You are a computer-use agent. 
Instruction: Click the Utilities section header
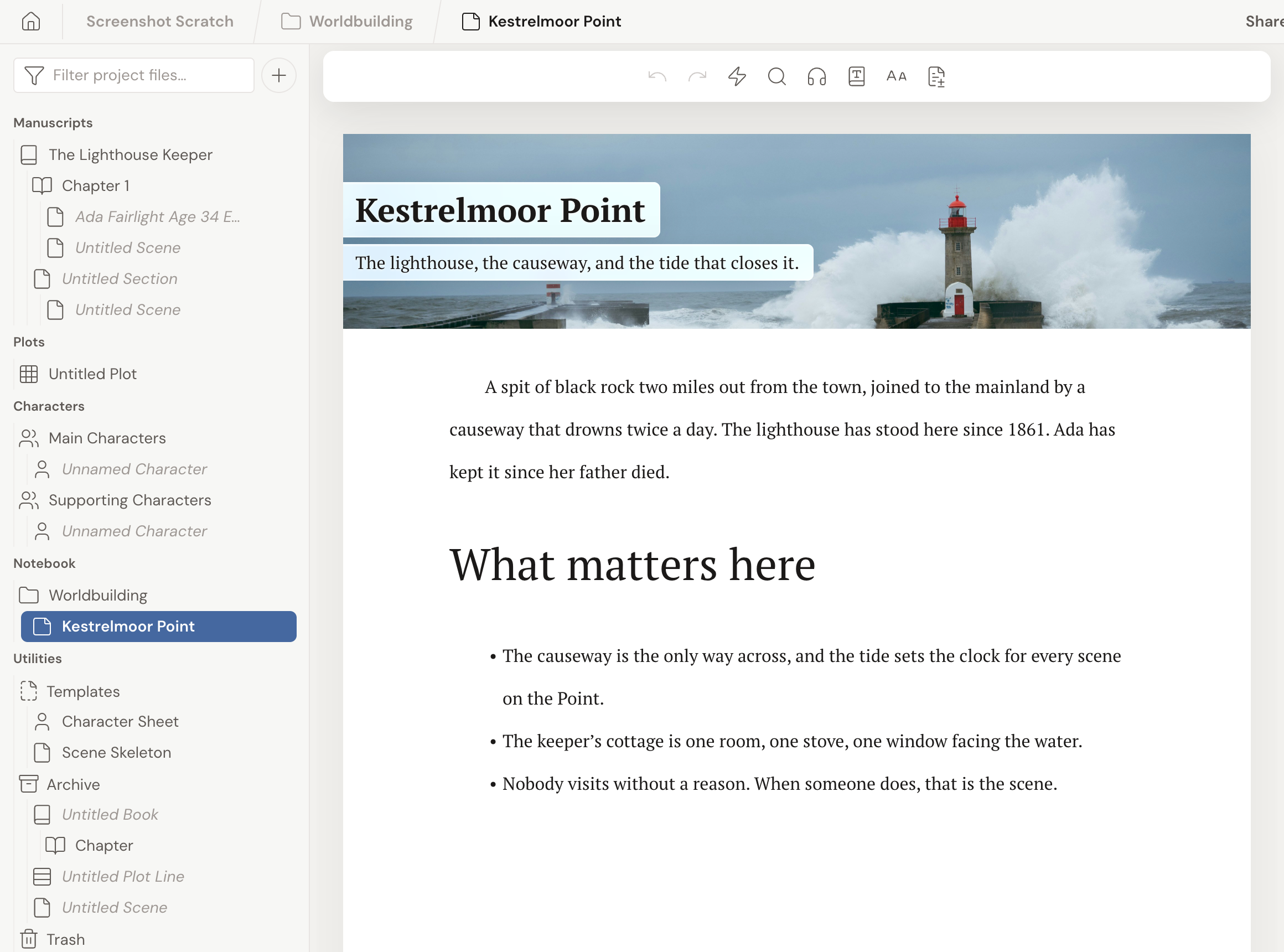[x=38, y=659]
